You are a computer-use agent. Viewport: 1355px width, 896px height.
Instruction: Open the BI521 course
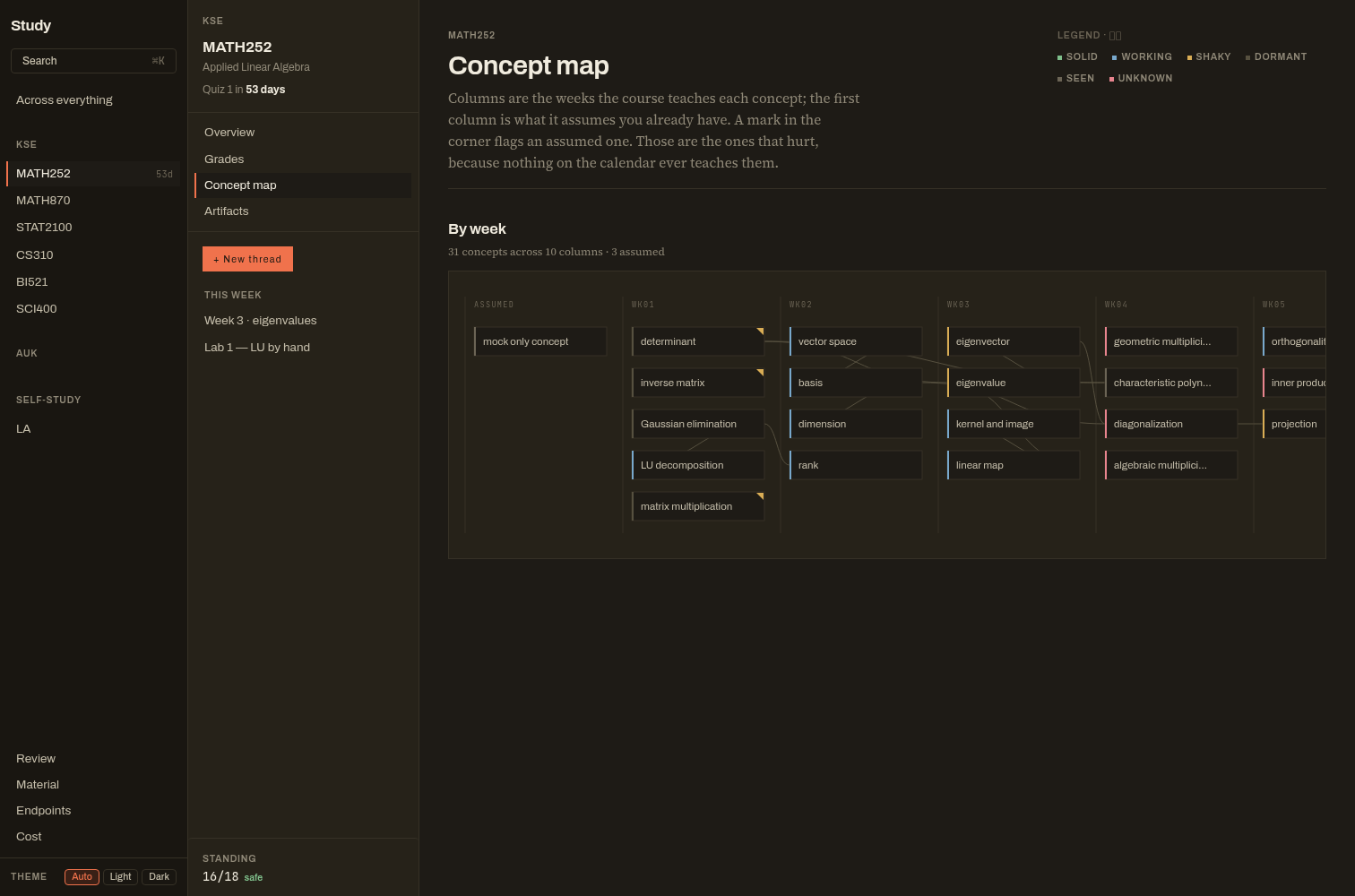click(x=93, y=282)
